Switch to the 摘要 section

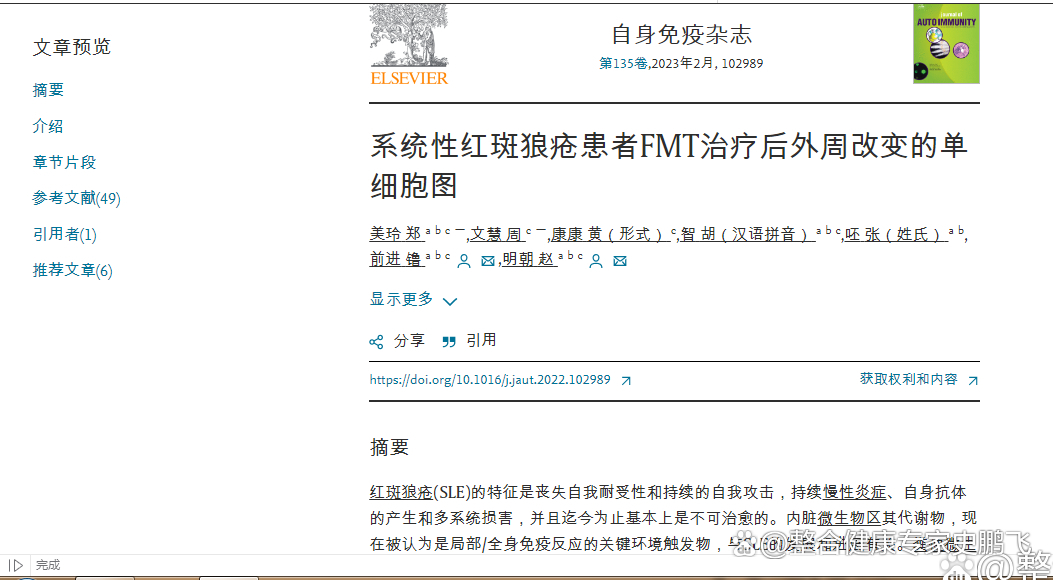pyautogui.click(x=47, y=89)
